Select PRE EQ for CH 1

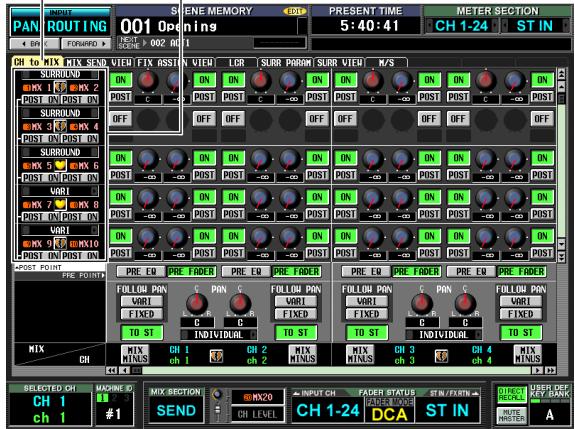[141, 272]
